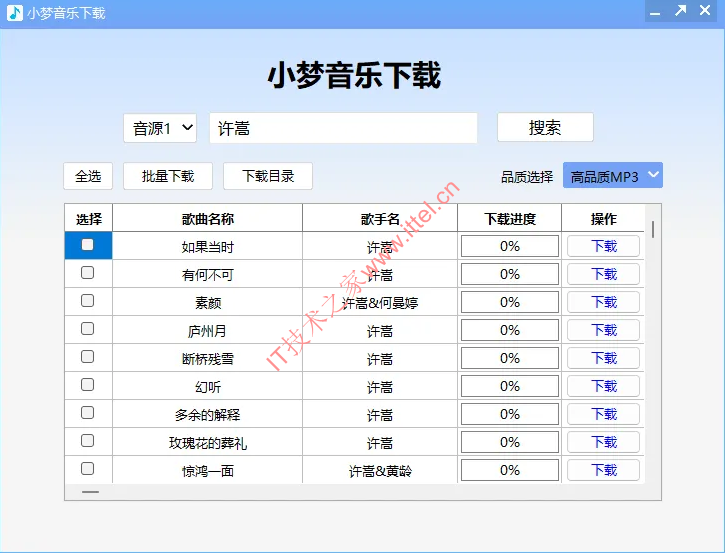725x553 pixels.
Task: Download the song 断桥残雪
Action: pyautogui.click(x=603, y=358)
